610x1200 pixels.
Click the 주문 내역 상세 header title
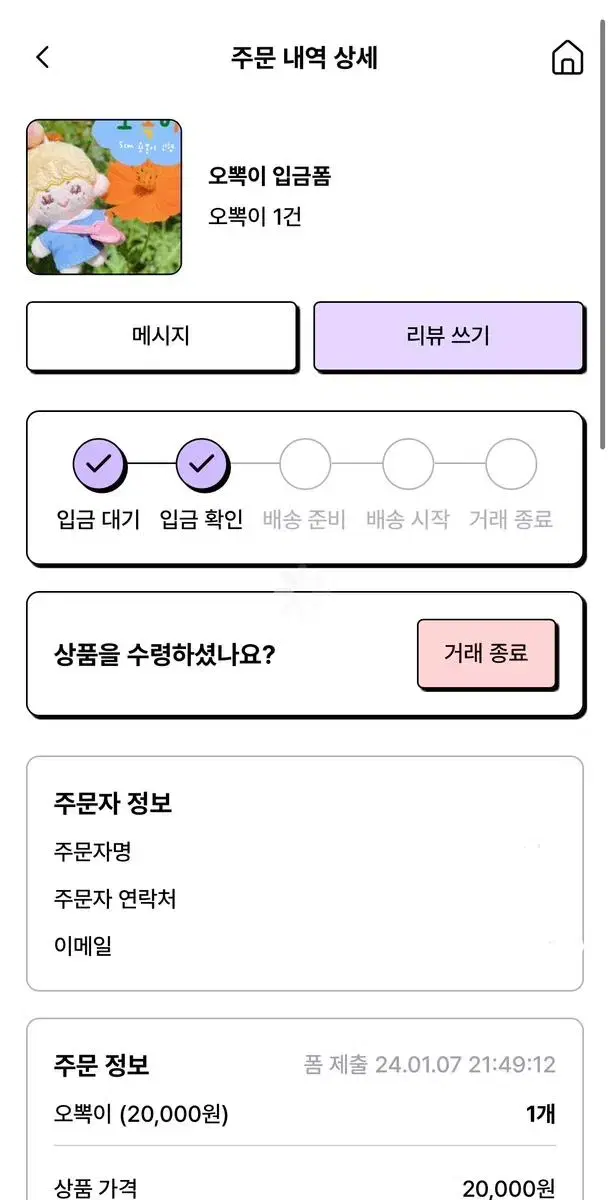point(304,57)
